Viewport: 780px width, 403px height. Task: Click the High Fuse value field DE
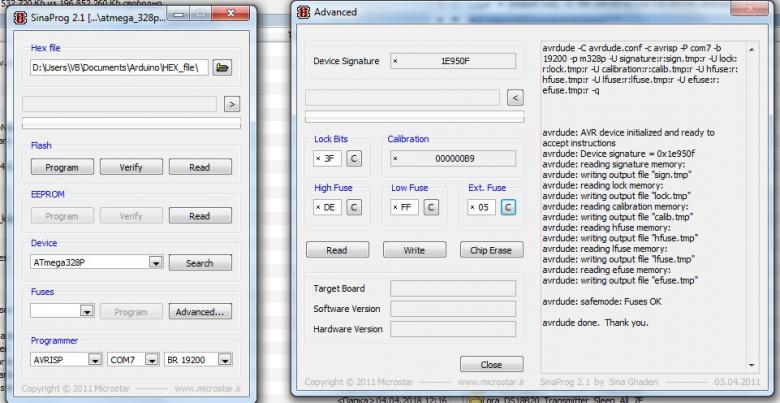tap(327, 207)
